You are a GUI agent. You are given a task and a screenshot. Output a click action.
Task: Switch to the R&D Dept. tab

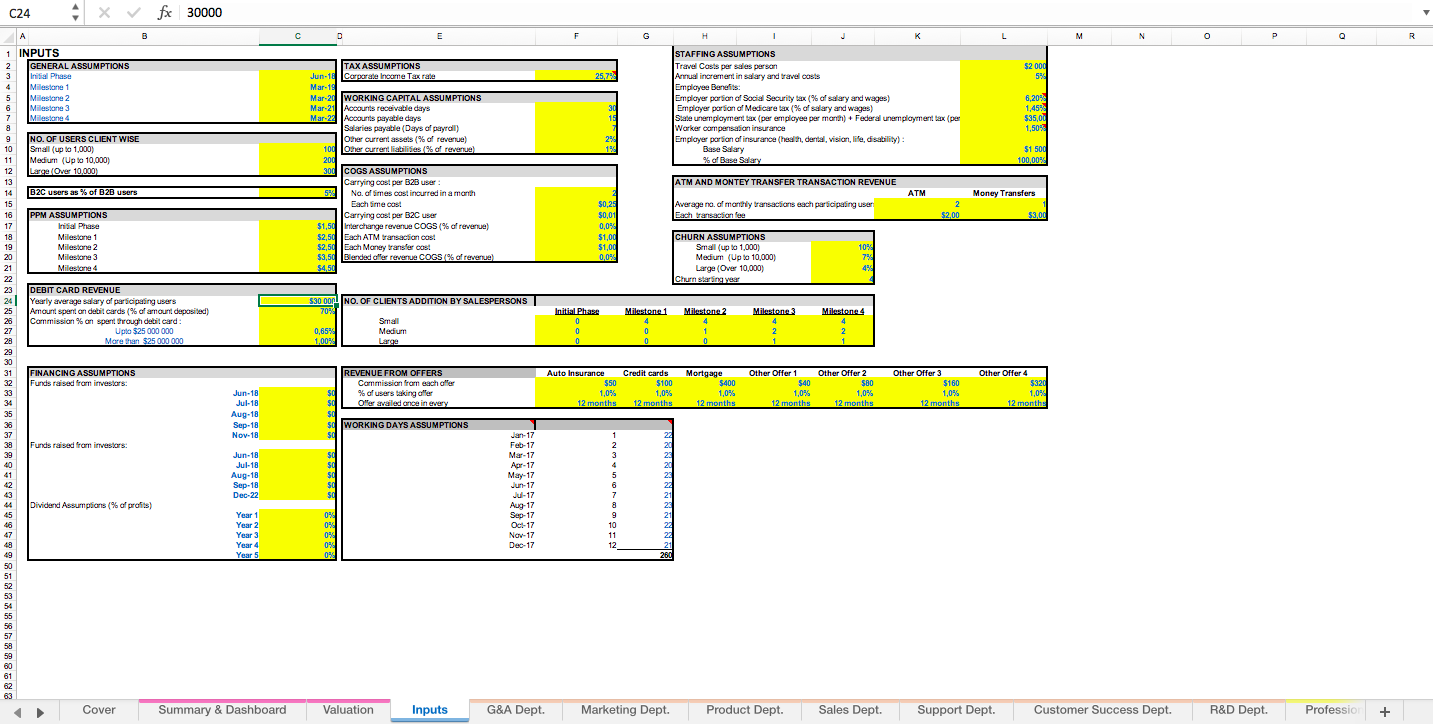pos(1238,710)
